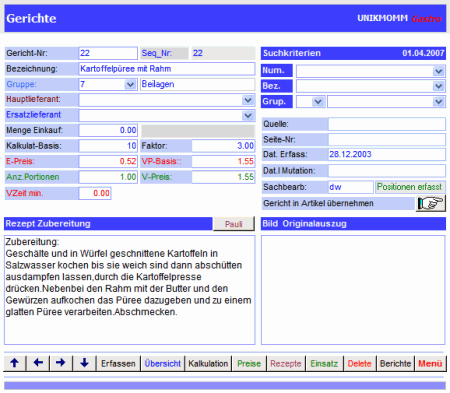Click the Positionen erfasst button
This screenshot has width=450, height=393.
click(x=410, y=187)
